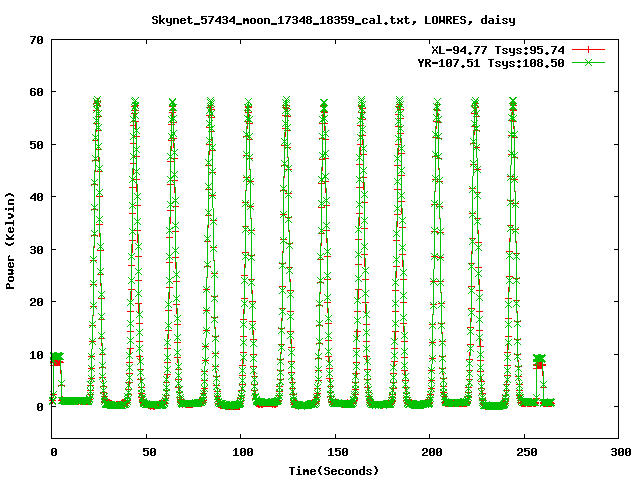Click the 250 tick label on x-axis
This screenshot has width=640, height=480.
[x=524, y=452]
